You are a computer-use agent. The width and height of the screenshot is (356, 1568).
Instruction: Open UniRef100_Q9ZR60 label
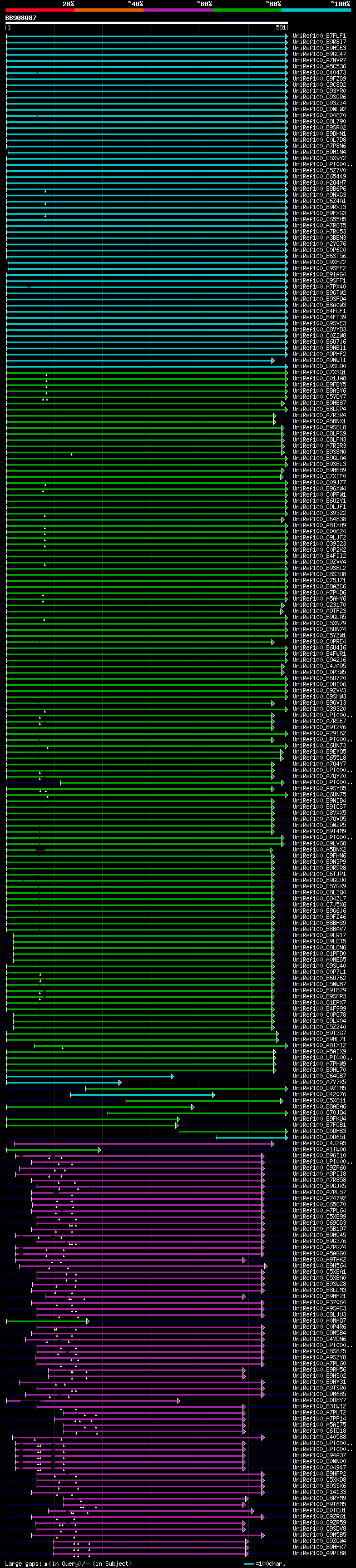pyautogui.click(x=319, y=1168)
